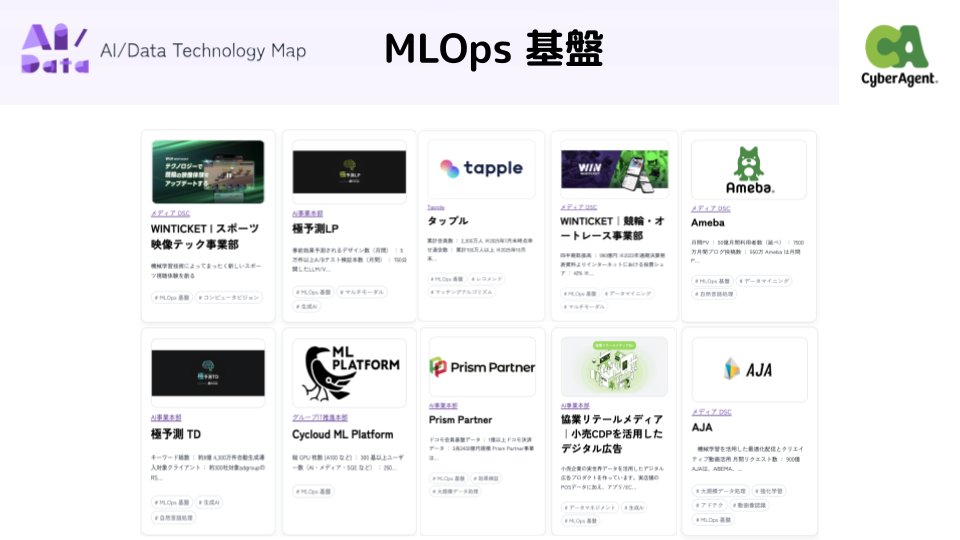Select 生成AI tag on 極予測LP card
Viewport: 960px width, 540px height.
click(307, 306)
